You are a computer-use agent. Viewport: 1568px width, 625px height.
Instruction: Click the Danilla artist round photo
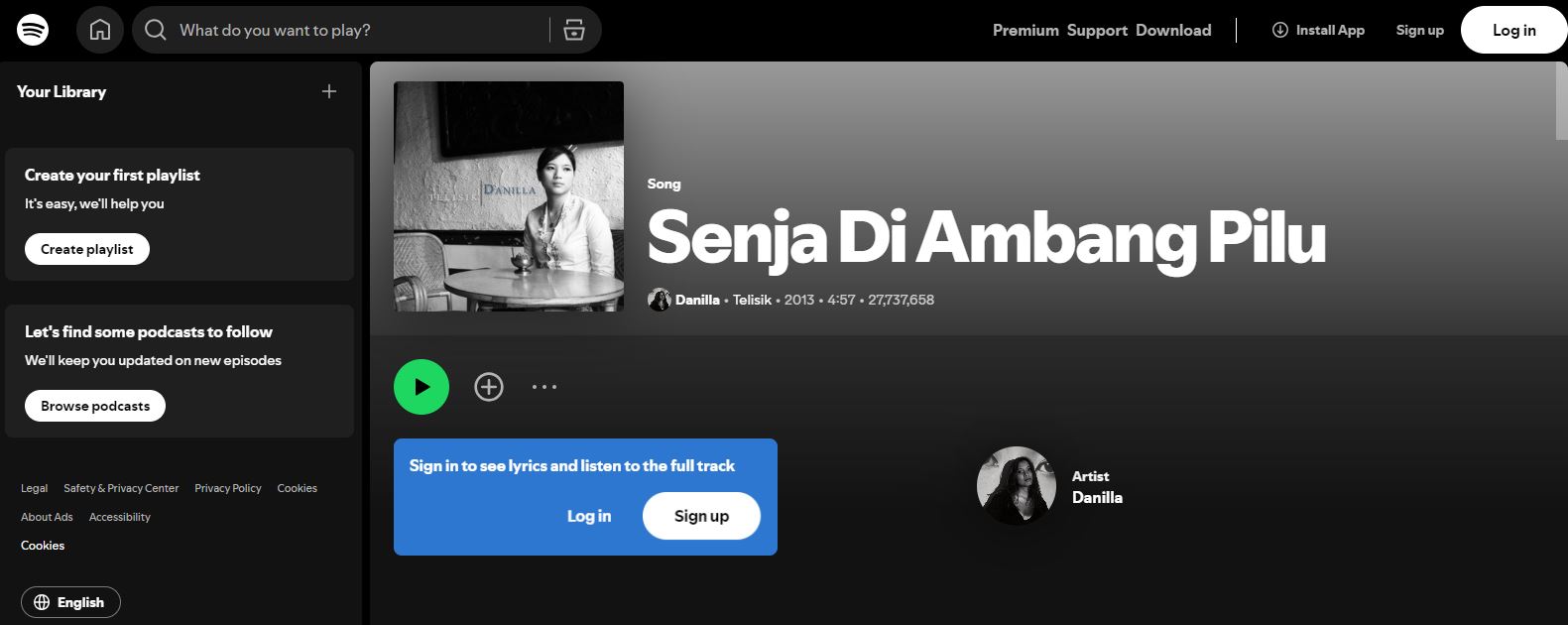pyautogui.click(x=1017, y=486)
